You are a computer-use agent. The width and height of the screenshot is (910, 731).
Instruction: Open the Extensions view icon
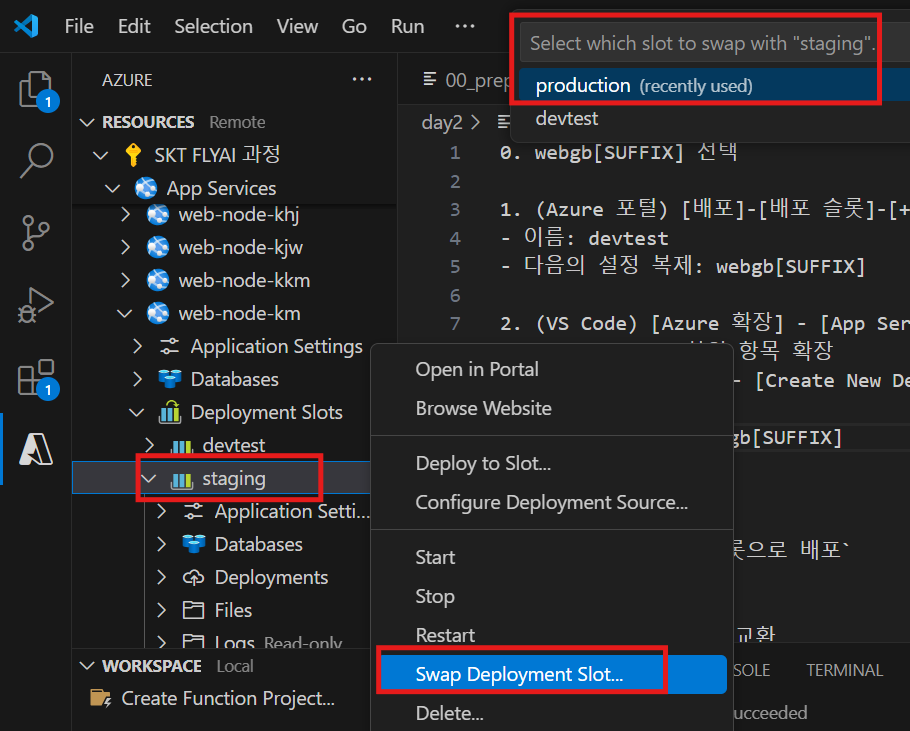(x=36, y=377)
